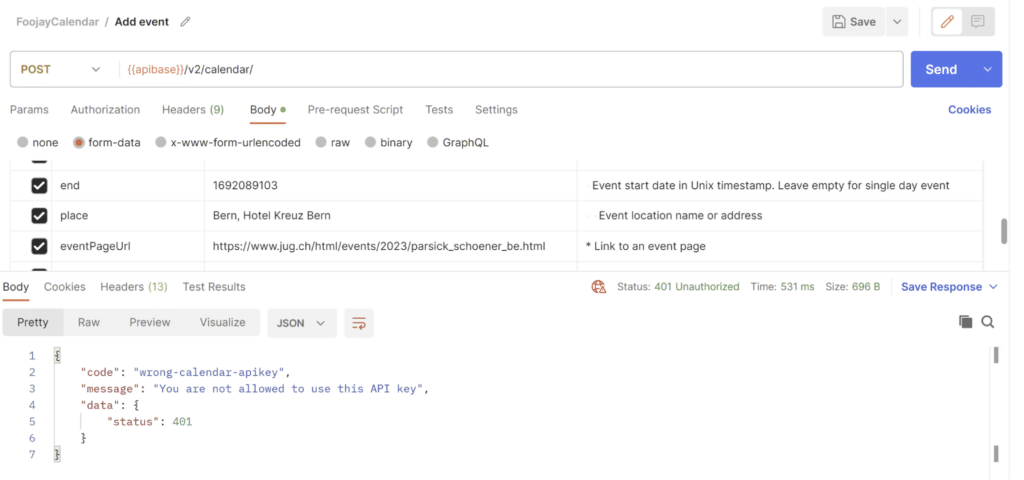The image size is (1024, 480).
Task: Click the pencil icon to rename the request
Action: [185, 22]
